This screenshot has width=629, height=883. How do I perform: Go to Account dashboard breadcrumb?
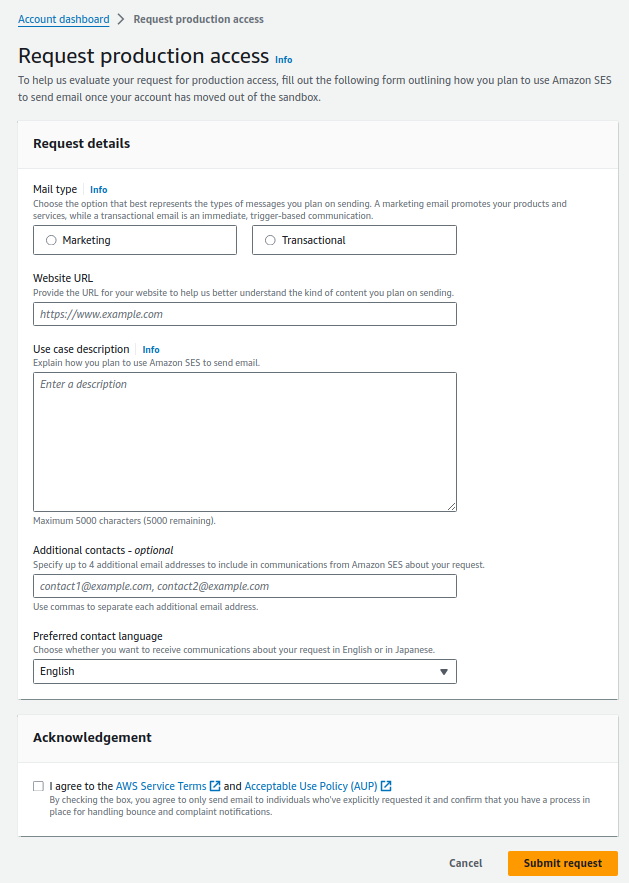[x=64, y=19]
